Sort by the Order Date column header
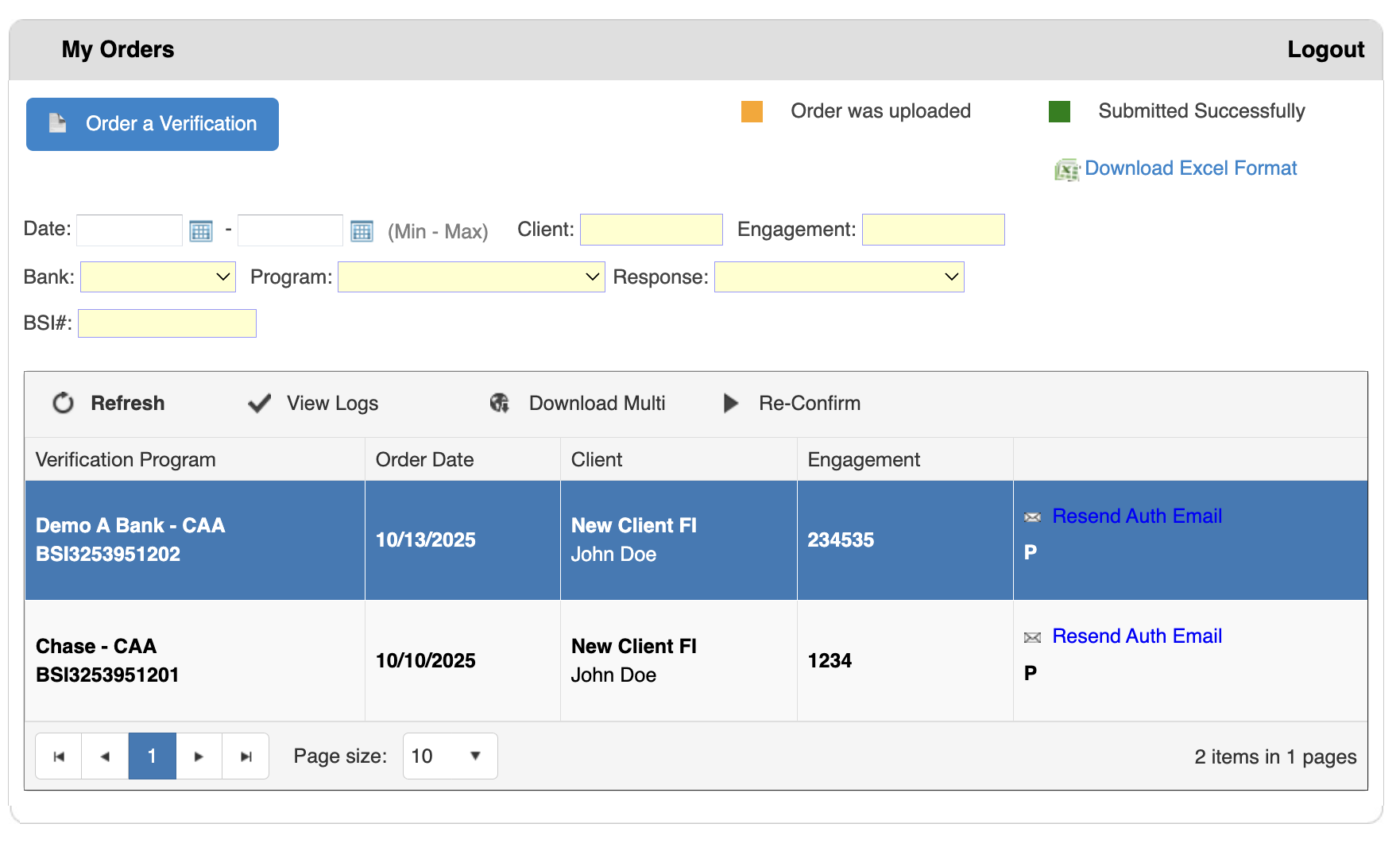This screenshot has height=847, width=1400. click(x=425, y=460)
